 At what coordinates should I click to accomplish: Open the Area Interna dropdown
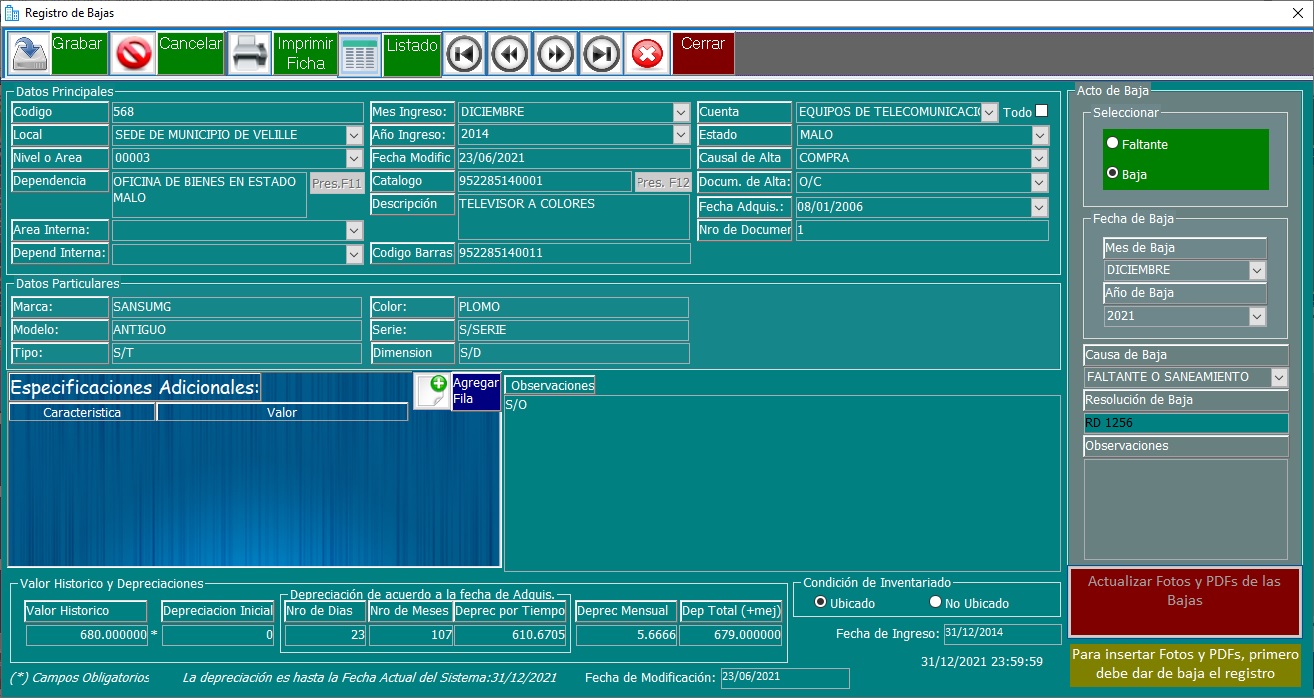pos(354,230)
